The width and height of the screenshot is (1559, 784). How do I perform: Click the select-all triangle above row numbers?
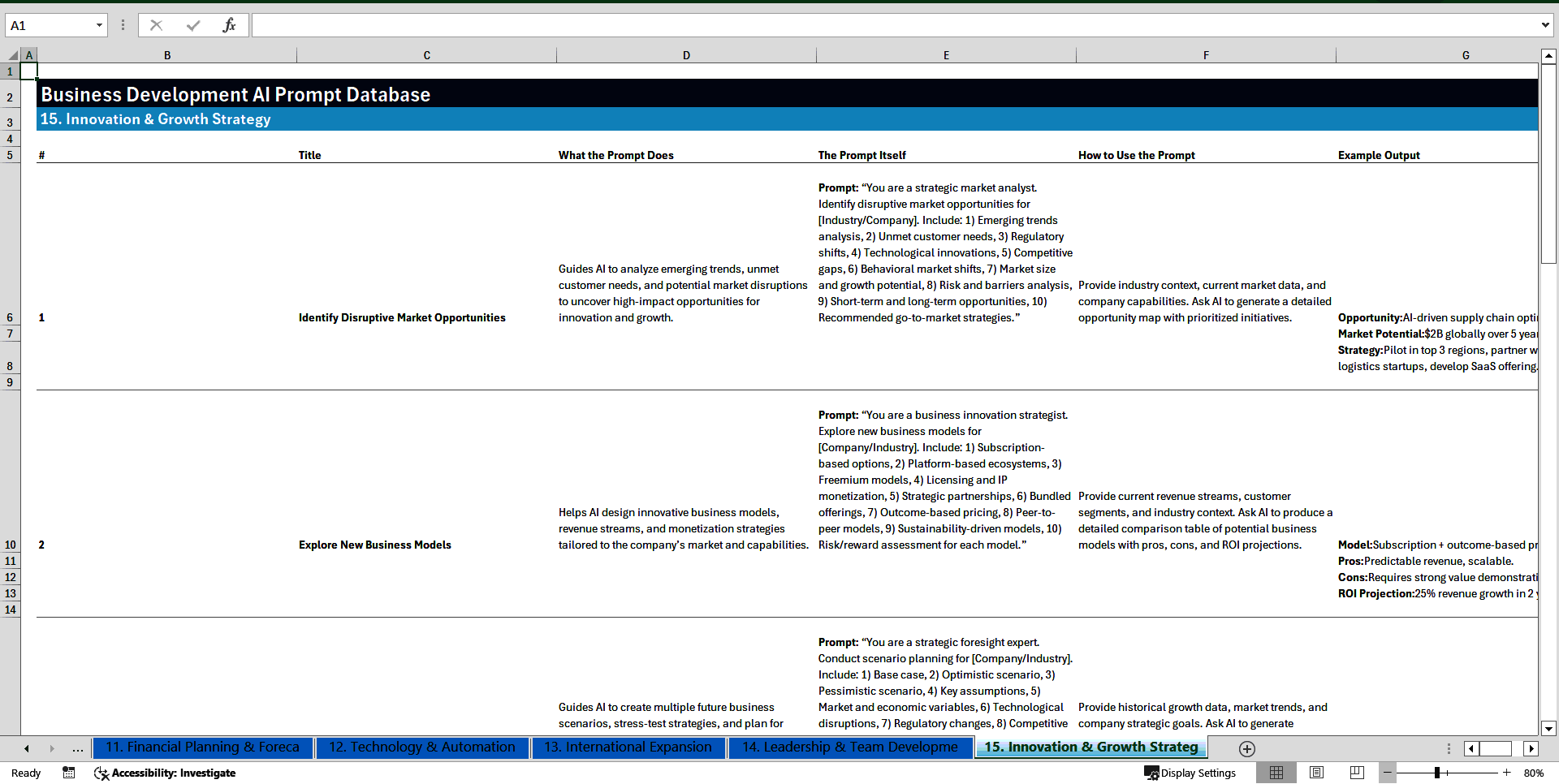11,54
